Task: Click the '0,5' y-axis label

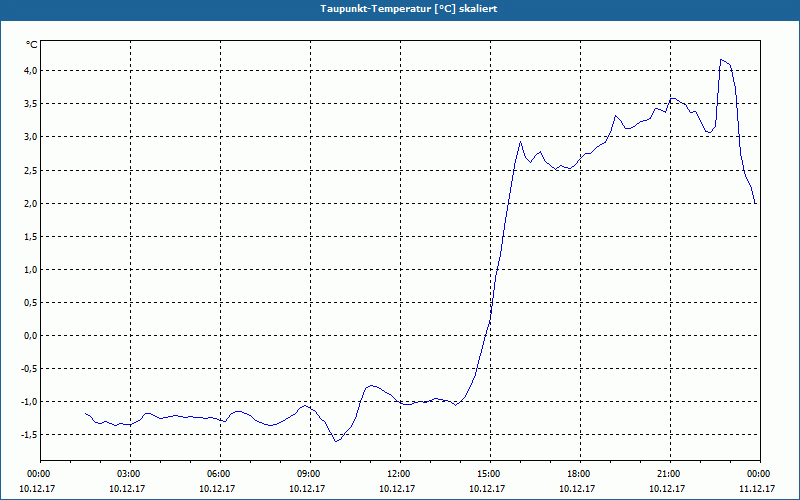Action: click(x=31, y=303)
